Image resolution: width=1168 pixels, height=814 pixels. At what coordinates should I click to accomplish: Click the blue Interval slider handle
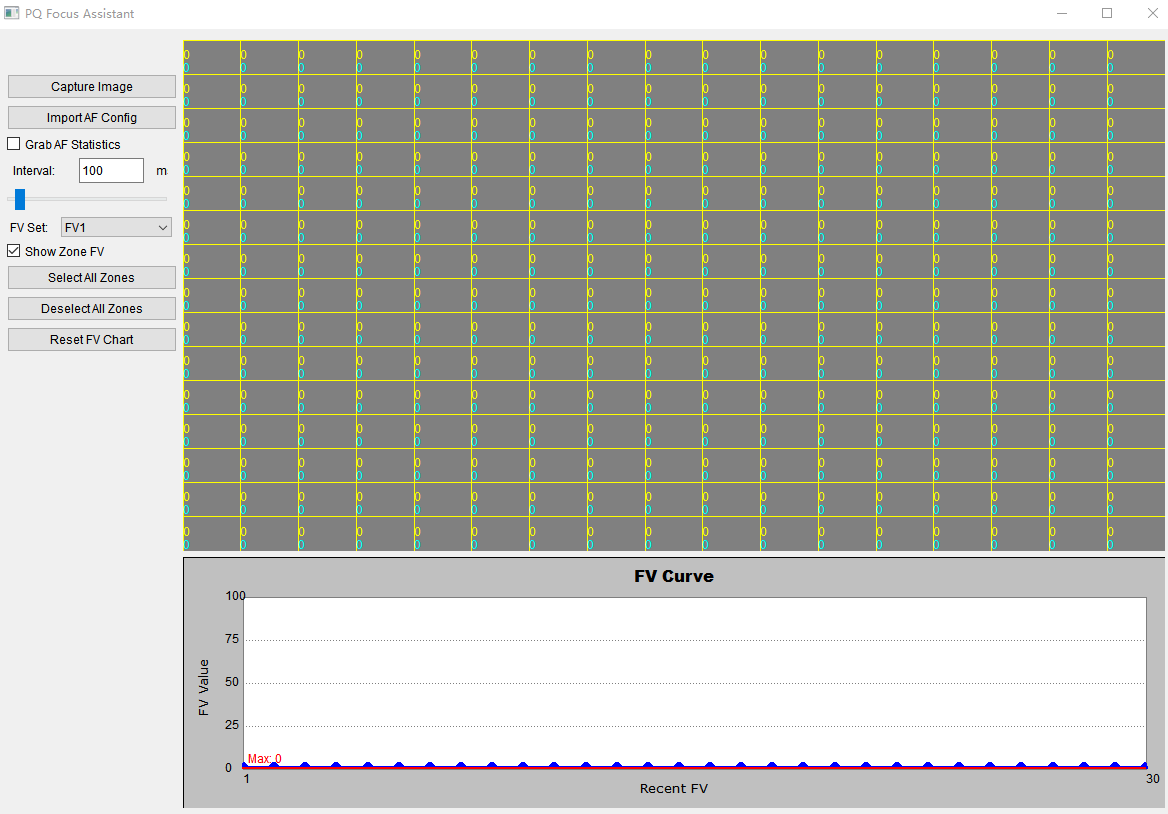tap(20, 199)
